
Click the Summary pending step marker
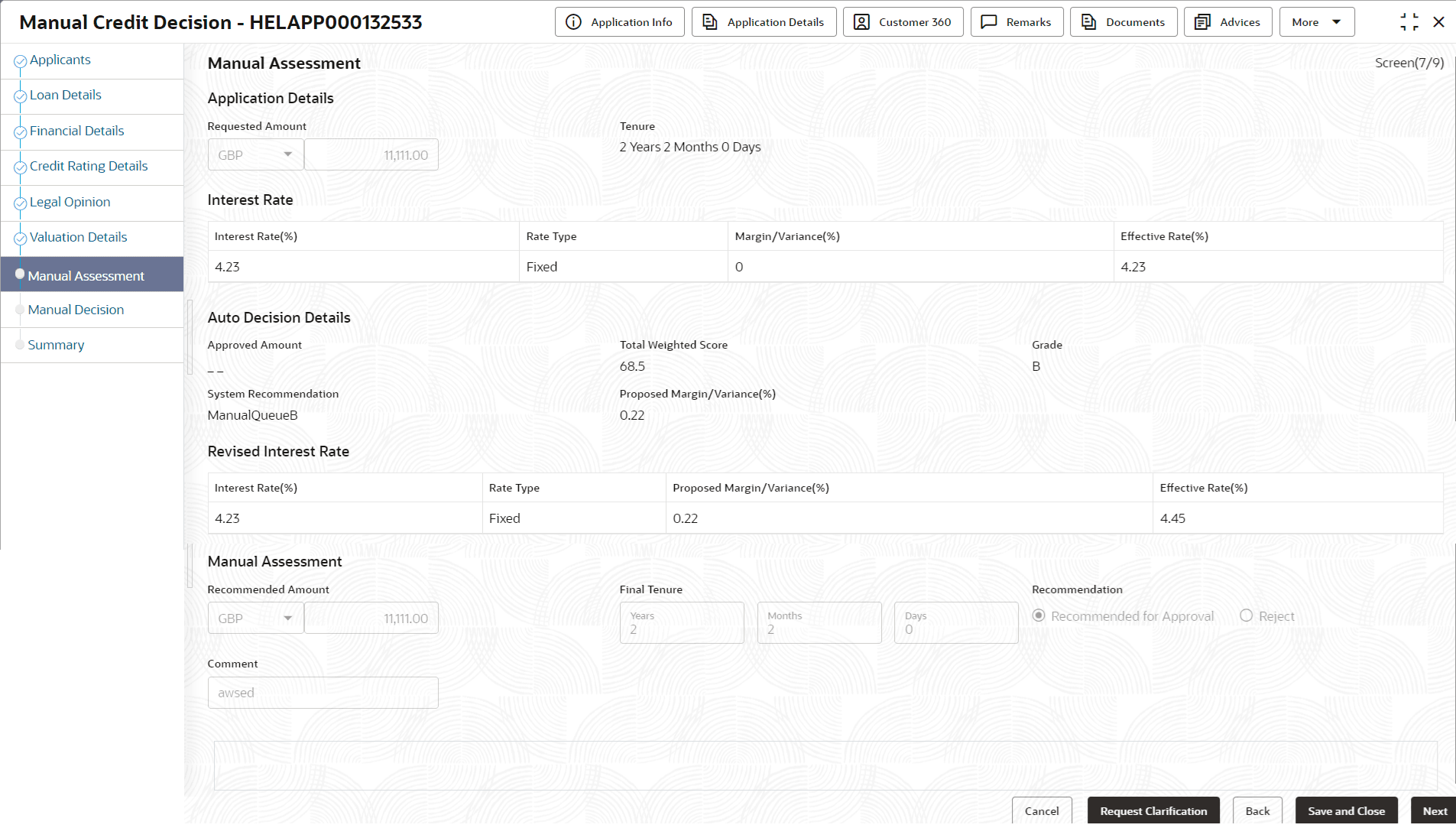coord(20,345)
